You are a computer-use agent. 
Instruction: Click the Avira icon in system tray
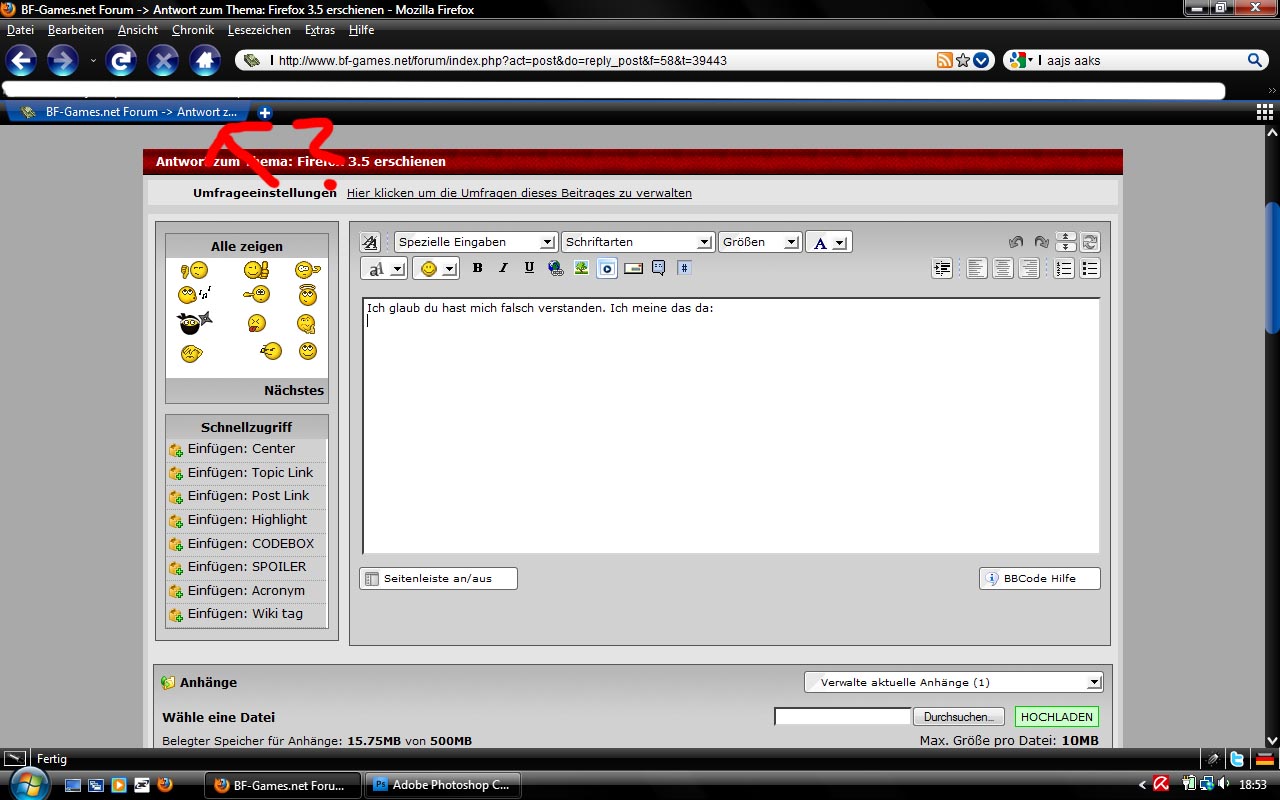click(1162, 784)
